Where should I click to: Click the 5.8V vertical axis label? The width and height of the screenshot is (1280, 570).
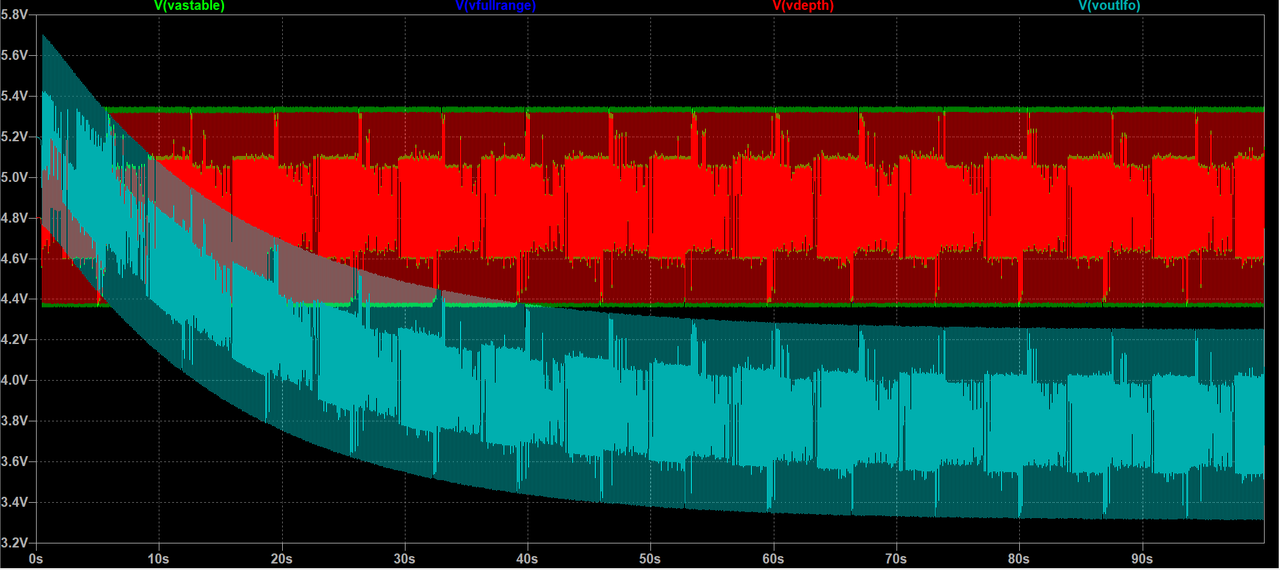coord(14,16)
